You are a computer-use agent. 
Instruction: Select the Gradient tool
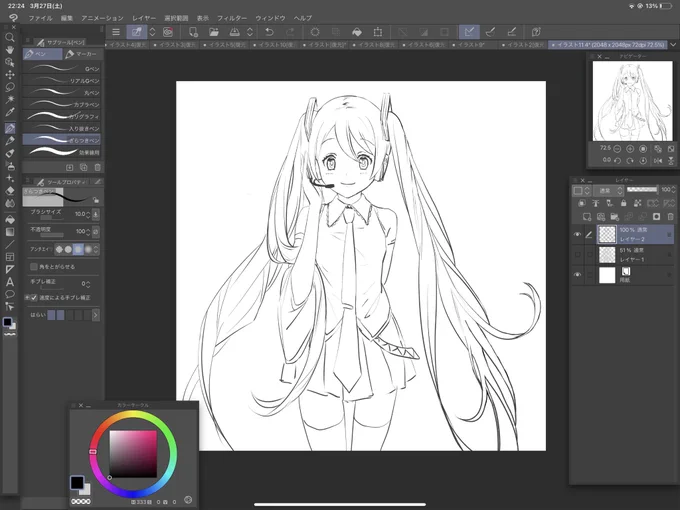(x=10, y=232)
